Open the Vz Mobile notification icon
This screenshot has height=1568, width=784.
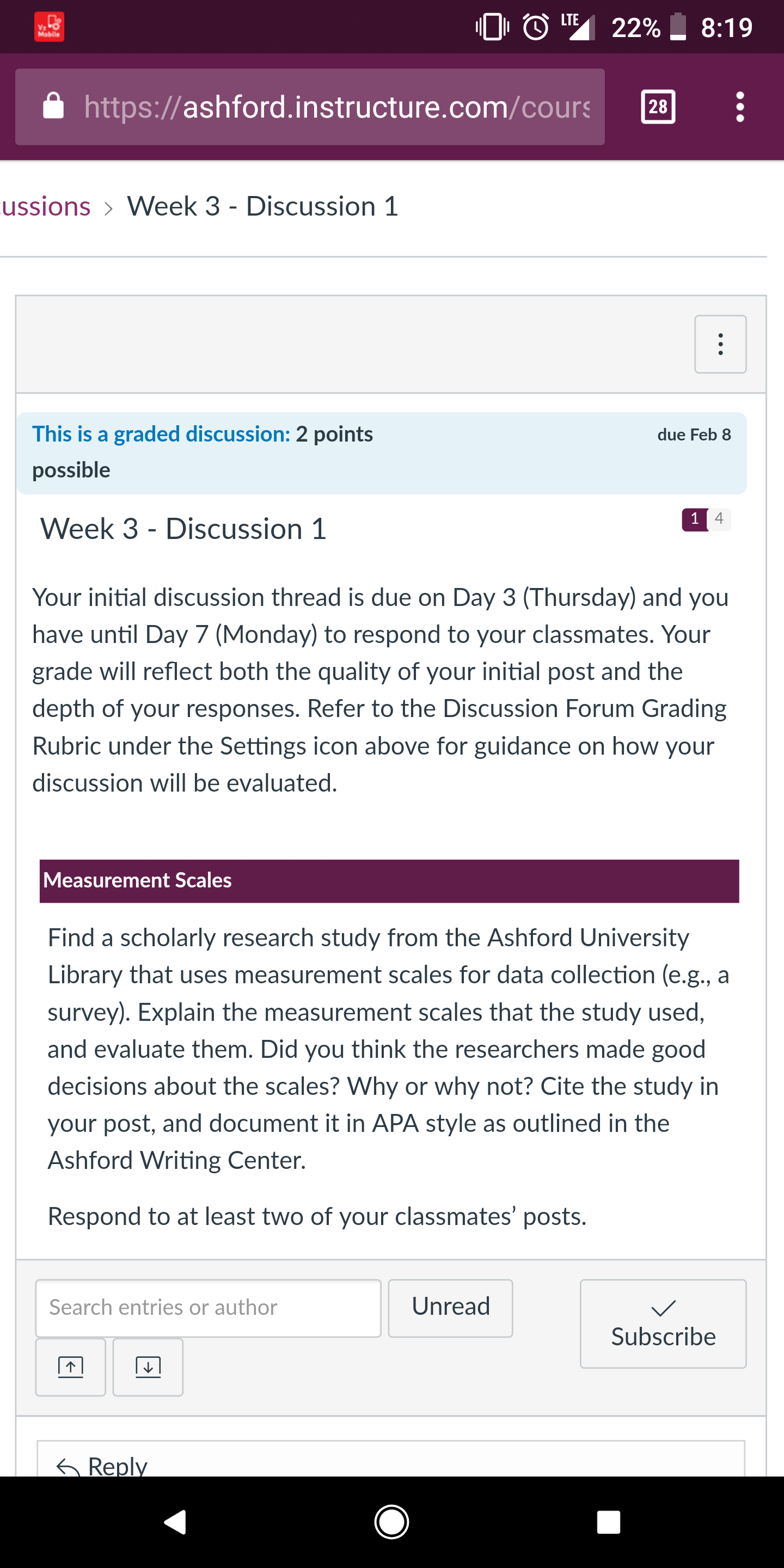(x=50, y=27)
